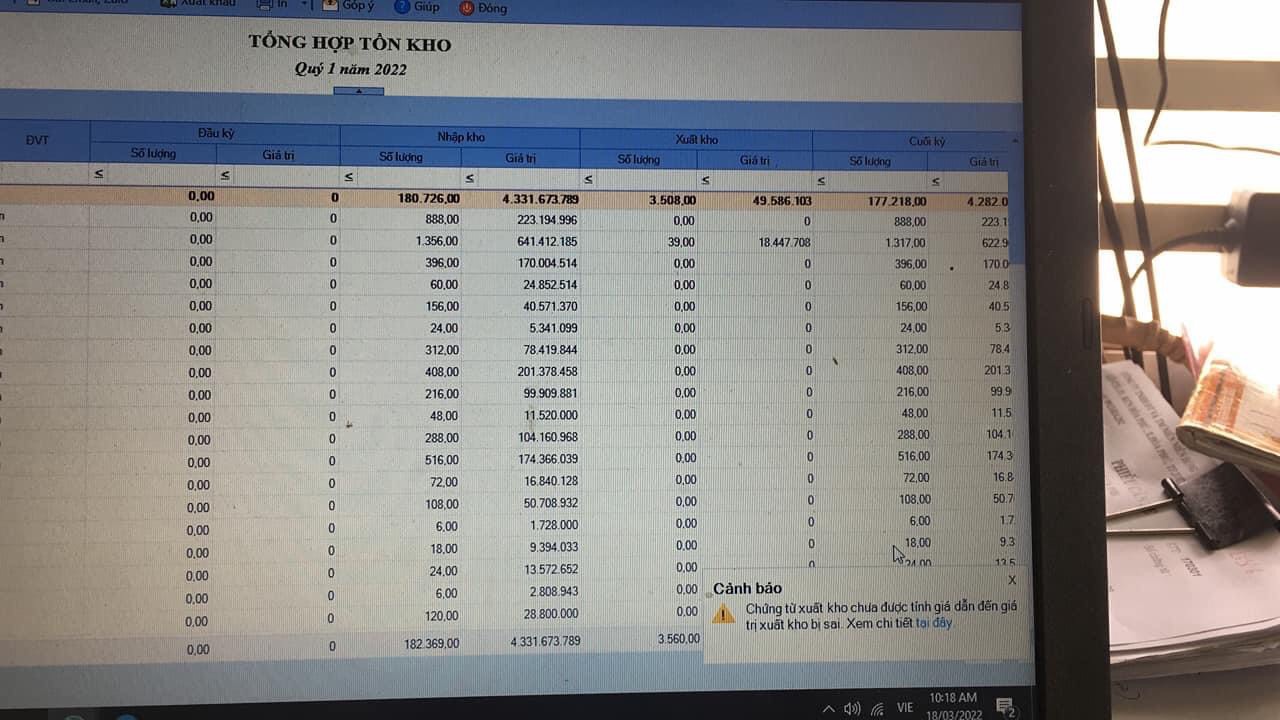The image size is (1280, 720).
Task: Switch the VIE input language indicator
Action: point(905,707)
